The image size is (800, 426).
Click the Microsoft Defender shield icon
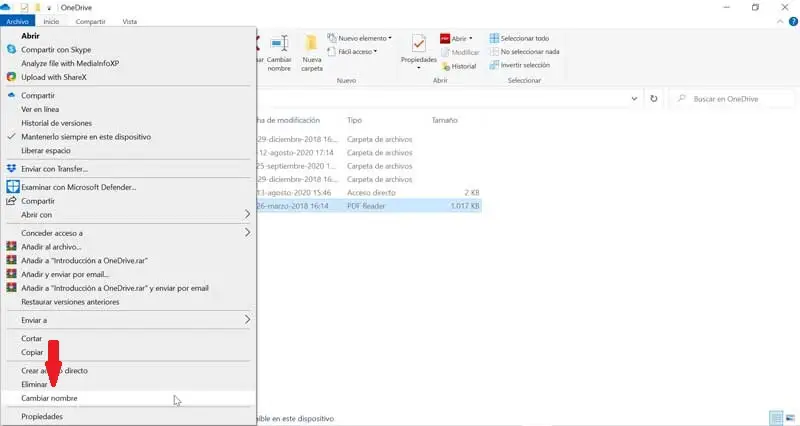point(13,187)
